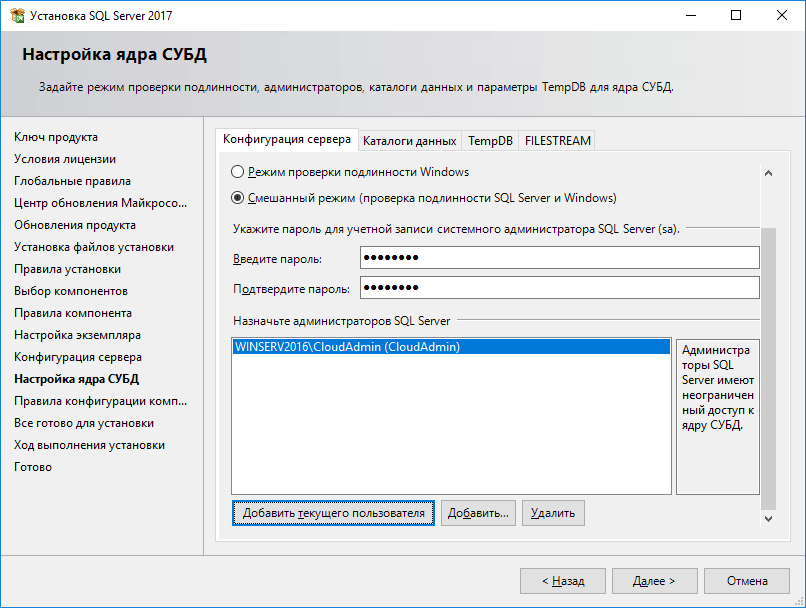Click the SQL Server setup title bar icon
The height and width of the screenshot is (608, 806).
(16, 16)
